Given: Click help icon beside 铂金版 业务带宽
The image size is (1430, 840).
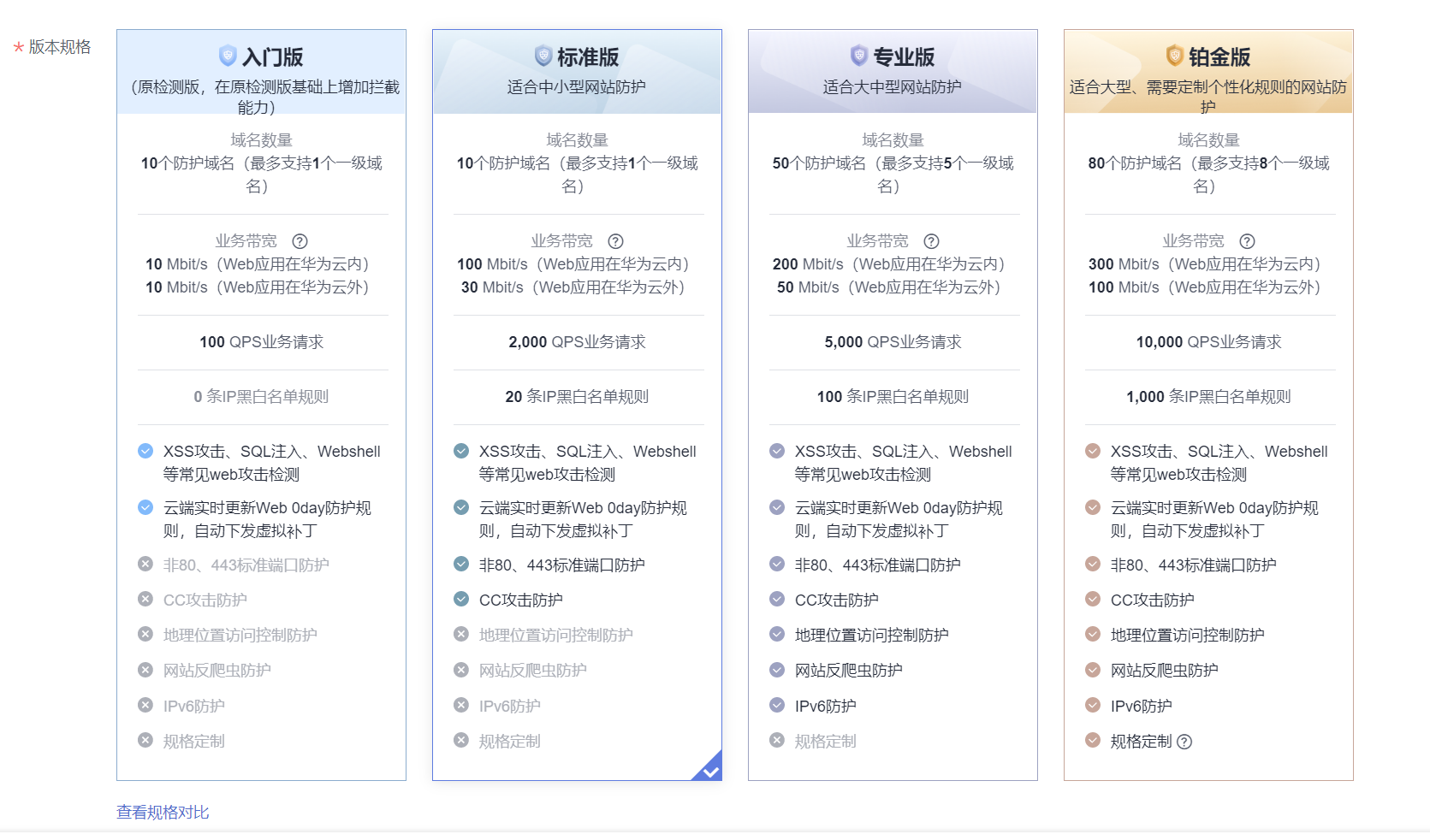Looking at the screenshot, I should (x=1247, y=241).
